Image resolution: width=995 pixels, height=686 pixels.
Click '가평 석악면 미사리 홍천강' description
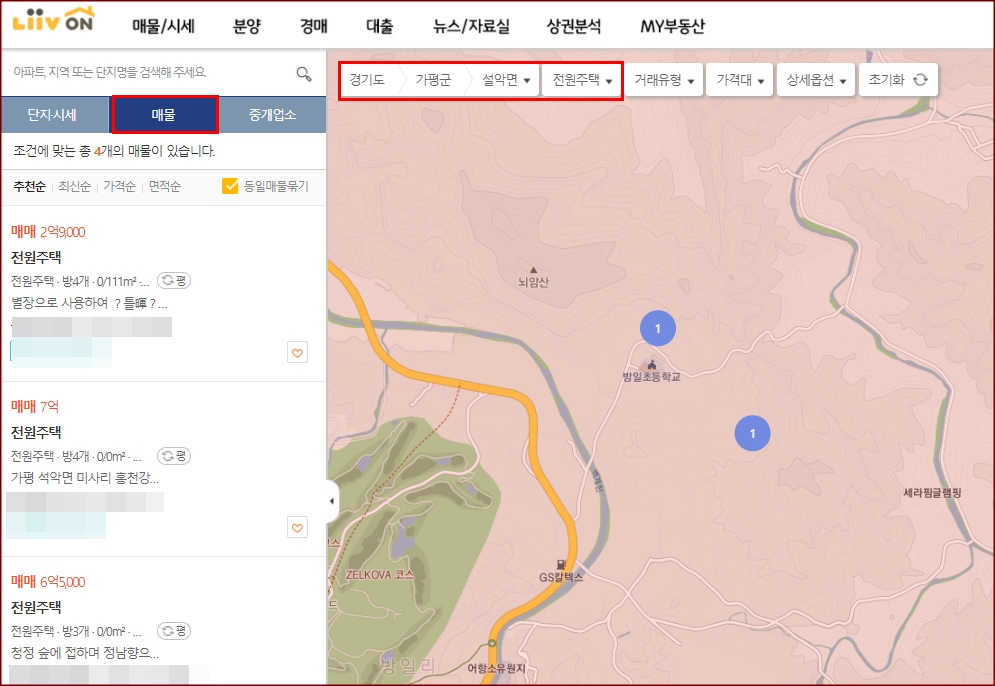(85, 478)
